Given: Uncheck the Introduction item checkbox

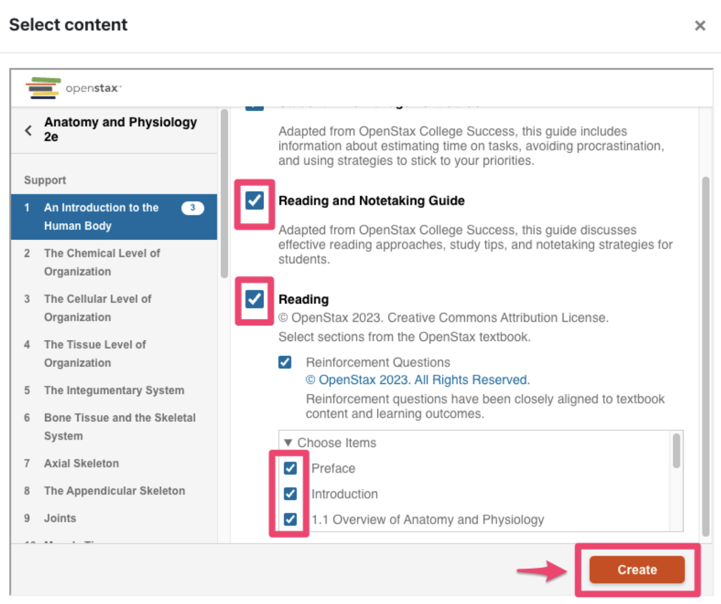Looking at the screenshot, I should click(x=290, y=494).
